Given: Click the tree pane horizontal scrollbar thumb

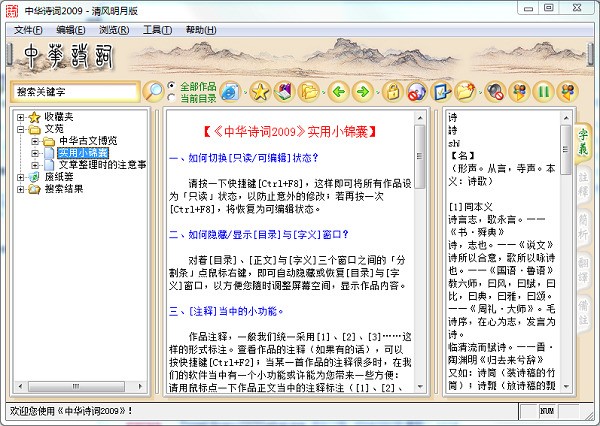Looking at the screenshot, I should tap(76, 386).
